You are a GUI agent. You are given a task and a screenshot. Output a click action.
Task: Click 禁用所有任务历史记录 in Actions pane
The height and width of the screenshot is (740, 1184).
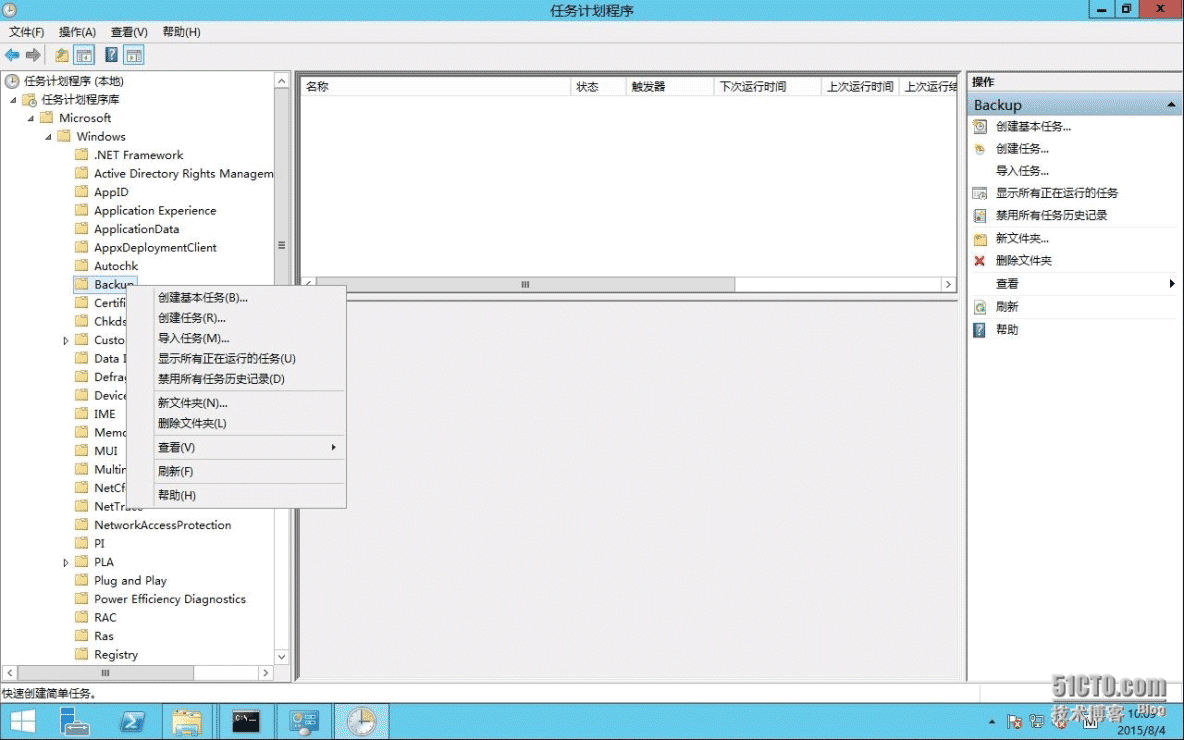1051,215
